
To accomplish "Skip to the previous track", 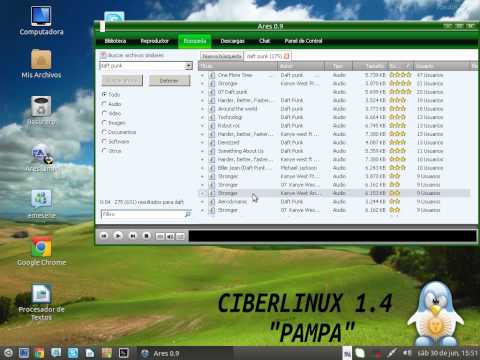I will pos(104,236).
